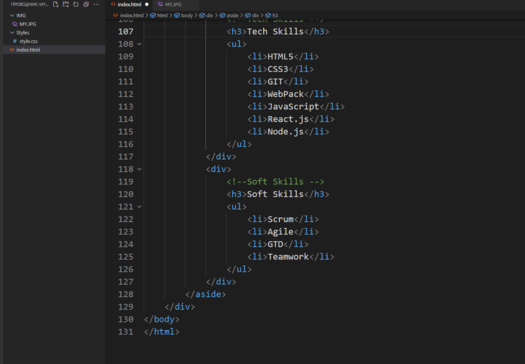Click h3 in the breadcrumb bar
Viewport: 525px width, 364px height.
(x=275, y=15)
